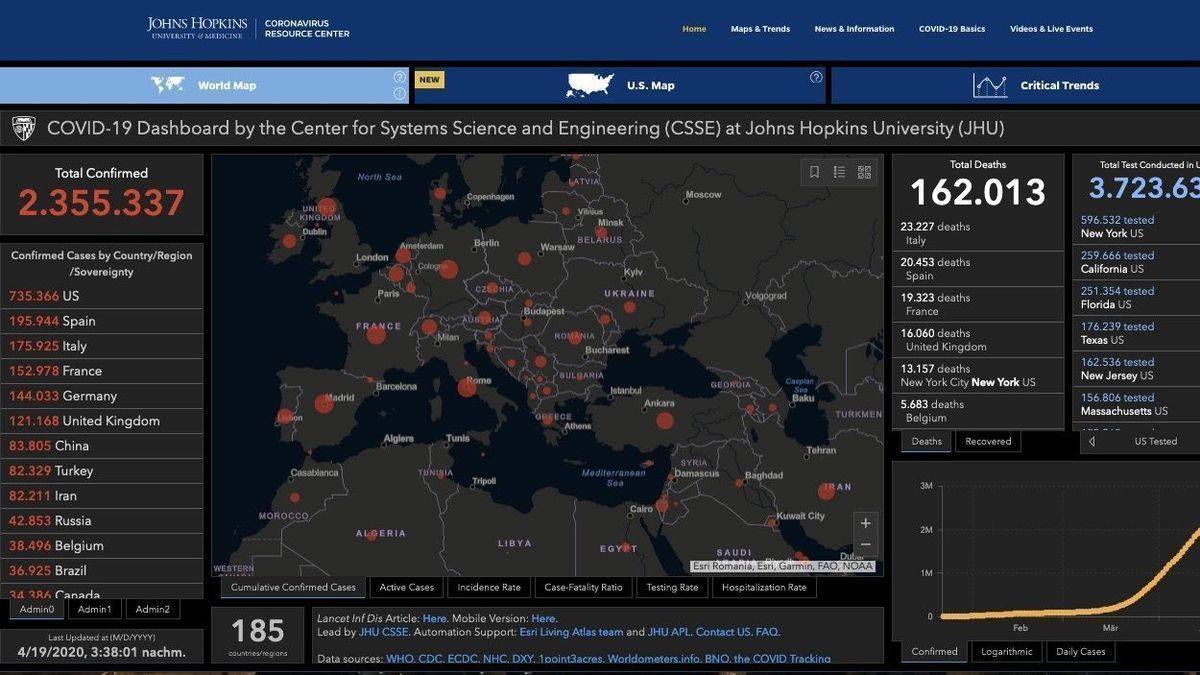Open the Contact US link
The width and height of the screenshot is (1200, 675).
(723, 632)
